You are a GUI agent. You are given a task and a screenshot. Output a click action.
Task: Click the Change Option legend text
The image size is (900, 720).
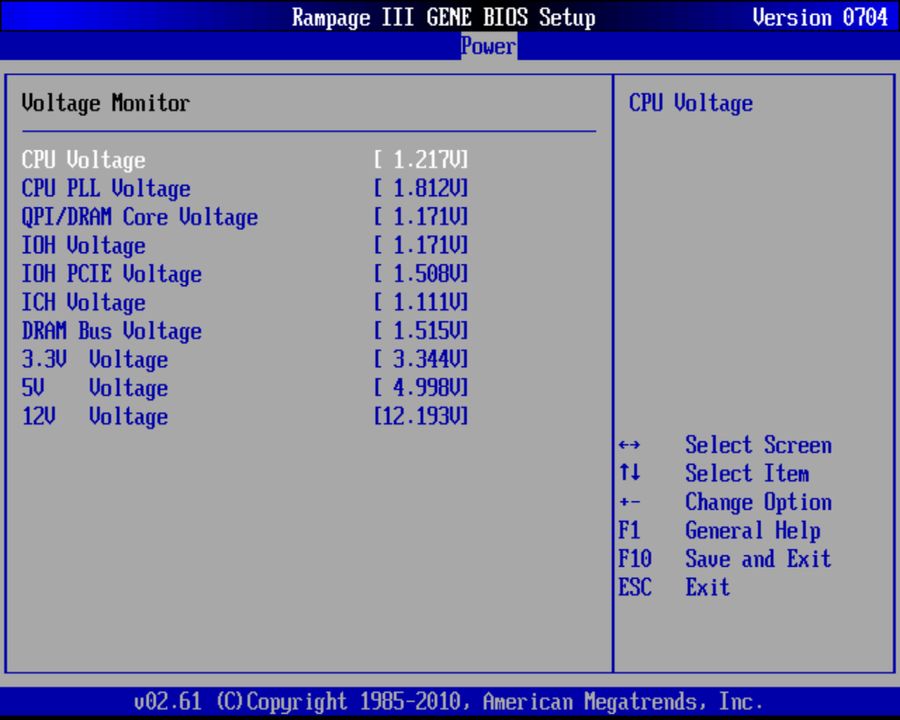click(758, 502)
